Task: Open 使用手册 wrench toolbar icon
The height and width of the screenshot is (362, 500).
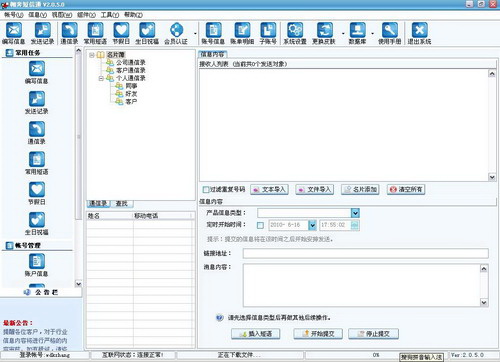Action: tap(390, 33)
